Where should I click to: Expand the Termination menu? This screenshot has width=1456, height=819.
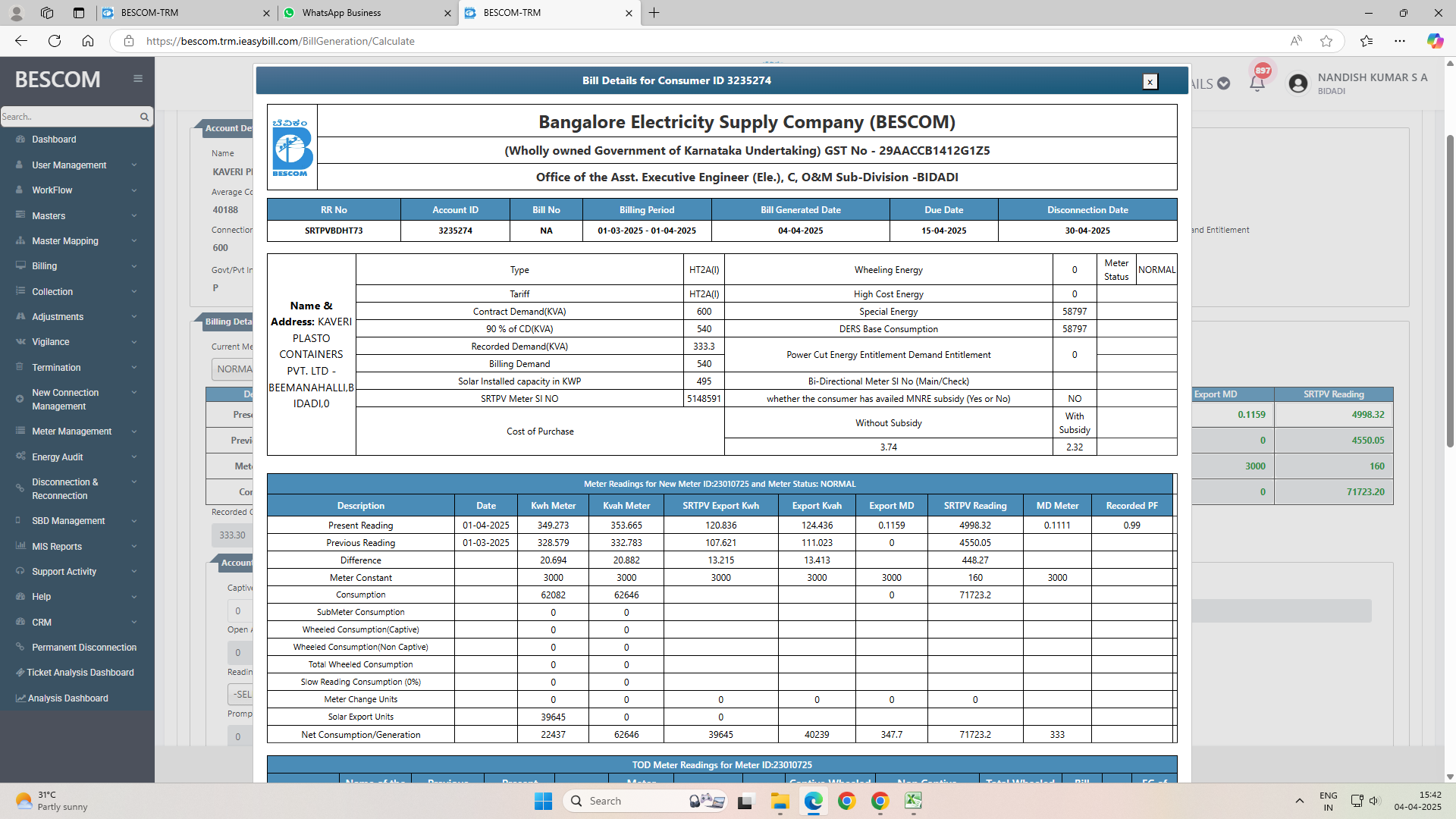tap(76, 368)
